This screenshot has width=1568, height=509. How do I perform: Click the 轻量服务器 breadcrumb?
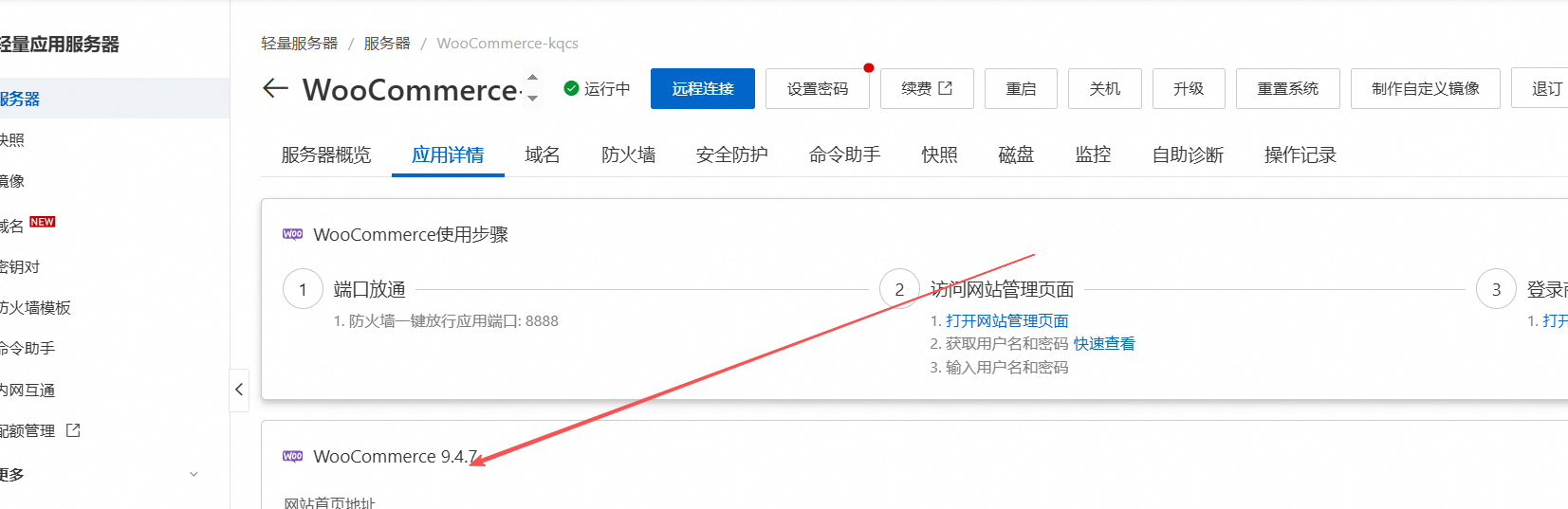coord(300,44)
